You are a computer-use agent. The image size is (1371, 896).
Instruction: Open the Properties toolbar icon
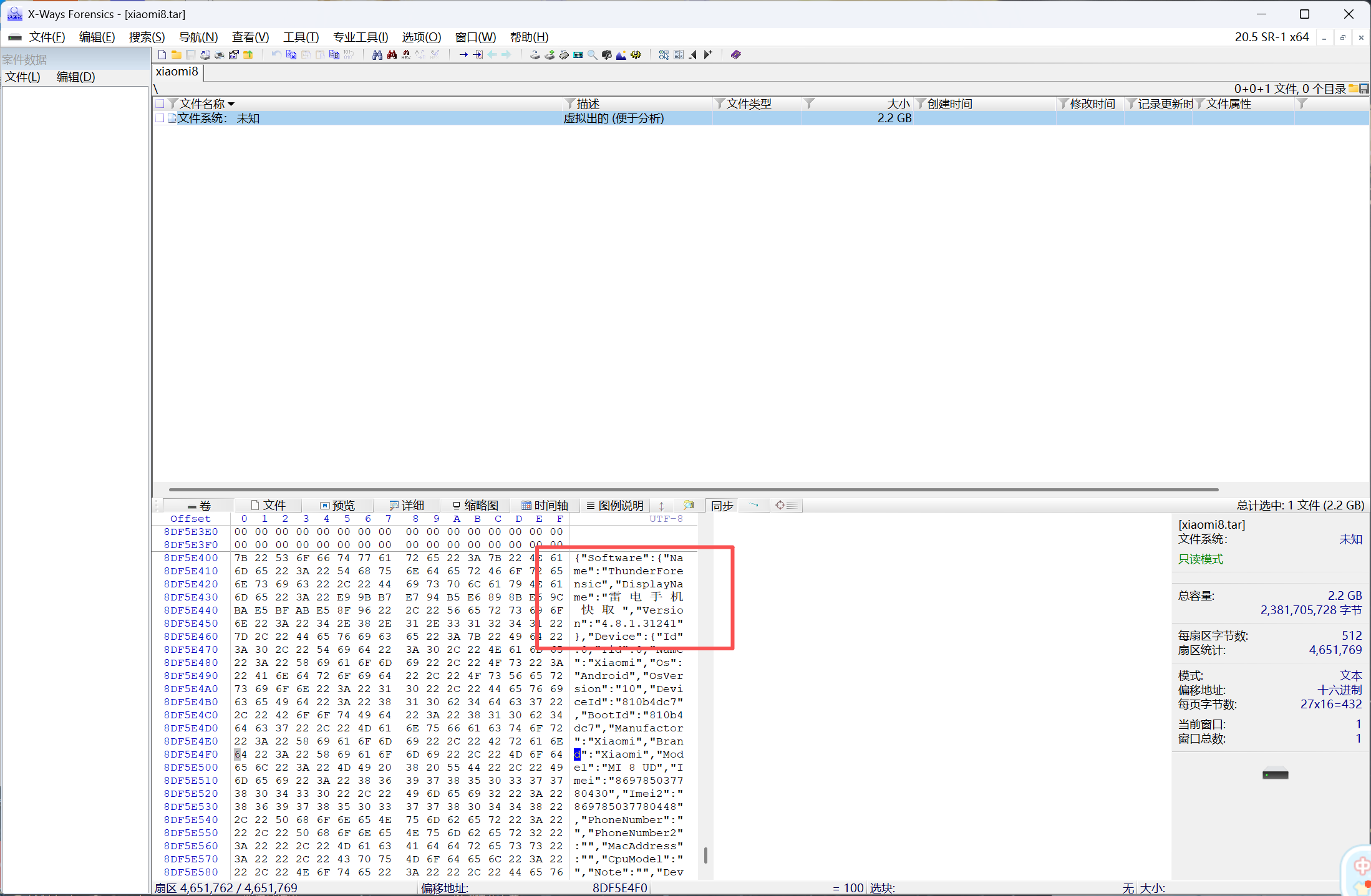233,55
